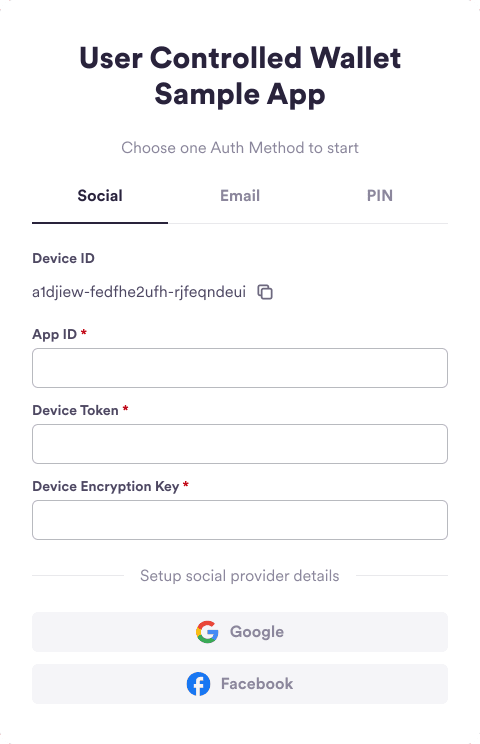The width and height of the screenshot is (480, 744).
Task: Sign in with the Google button label
Action: [257, 632]
